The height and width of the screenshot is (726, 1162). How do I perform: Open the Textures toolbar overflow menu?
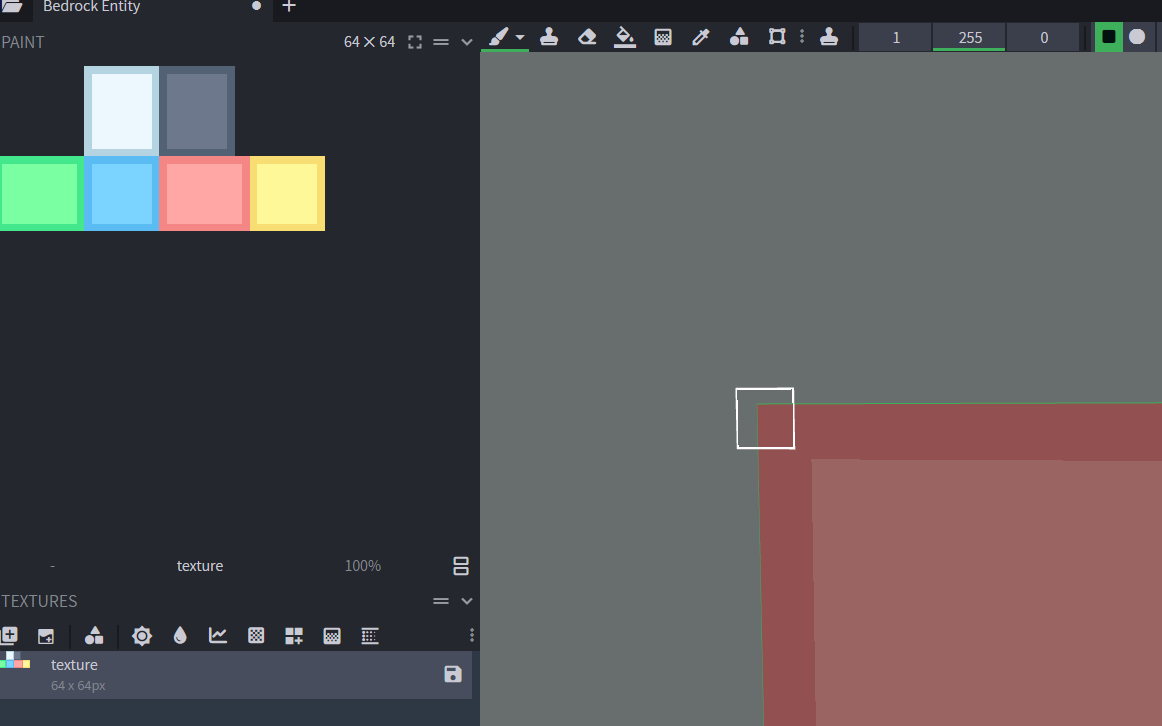tap(471, 635)
